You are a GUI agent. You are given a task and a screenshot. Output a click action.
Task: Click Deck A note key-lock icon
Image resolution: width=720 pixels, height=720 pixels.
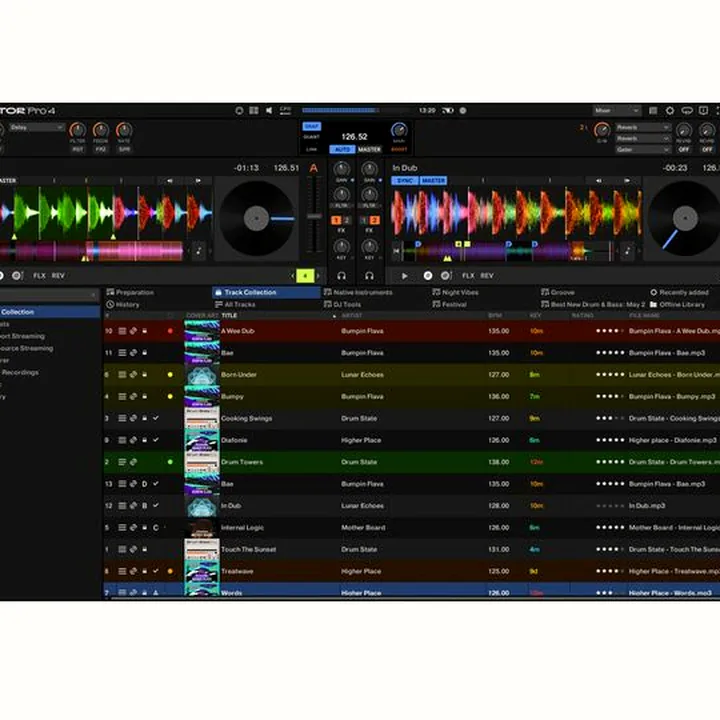198,251
